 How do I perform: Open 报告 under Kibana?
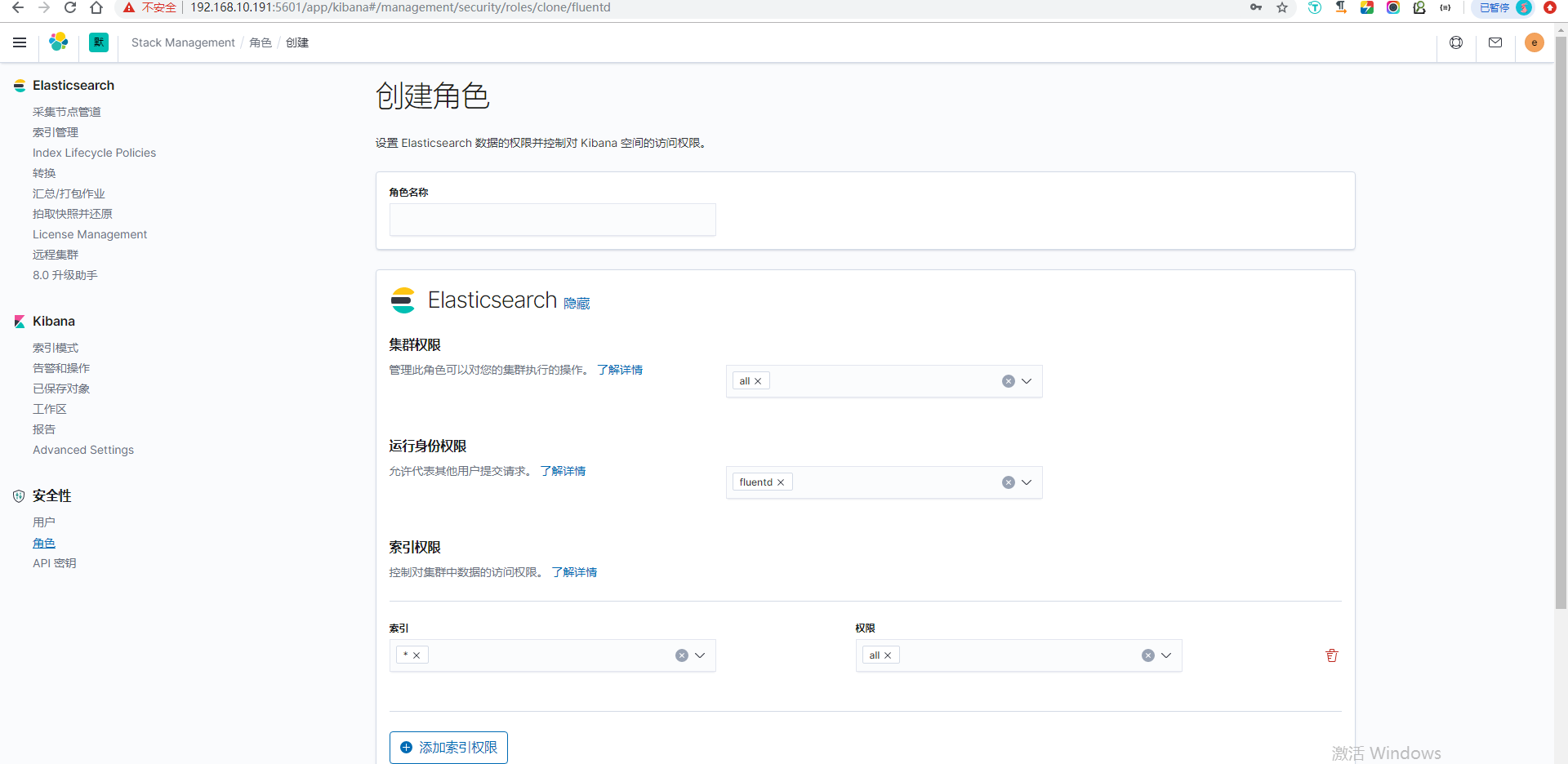44,429
